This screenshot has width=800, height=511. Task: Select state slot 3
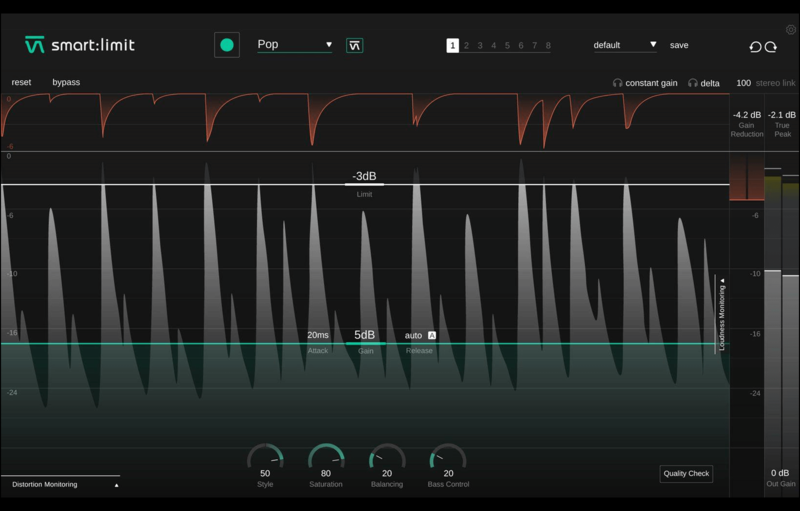tap(480, 45)
